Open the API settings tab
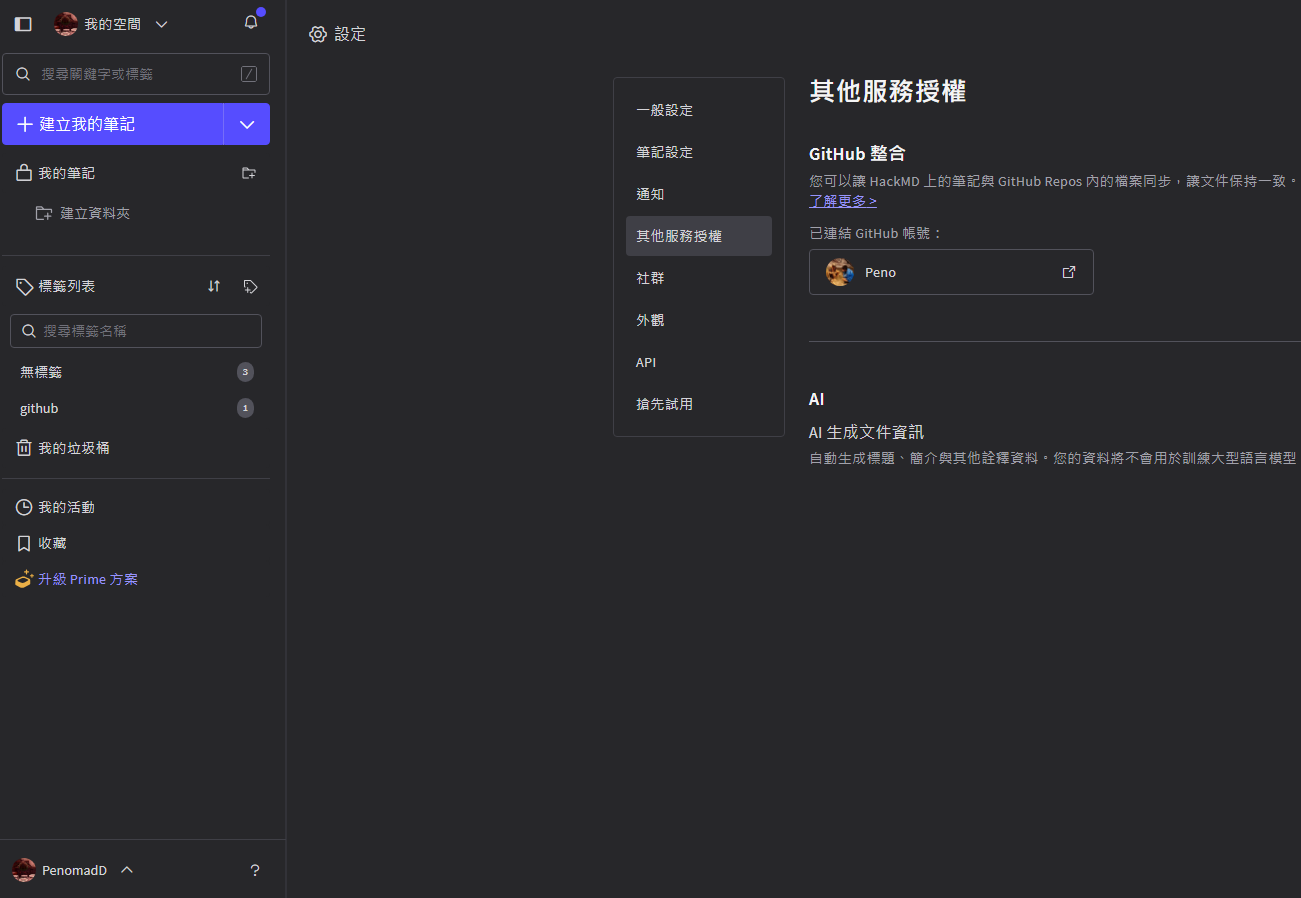The height and width of the screenshot is (898, 1301). pos(699,362)
